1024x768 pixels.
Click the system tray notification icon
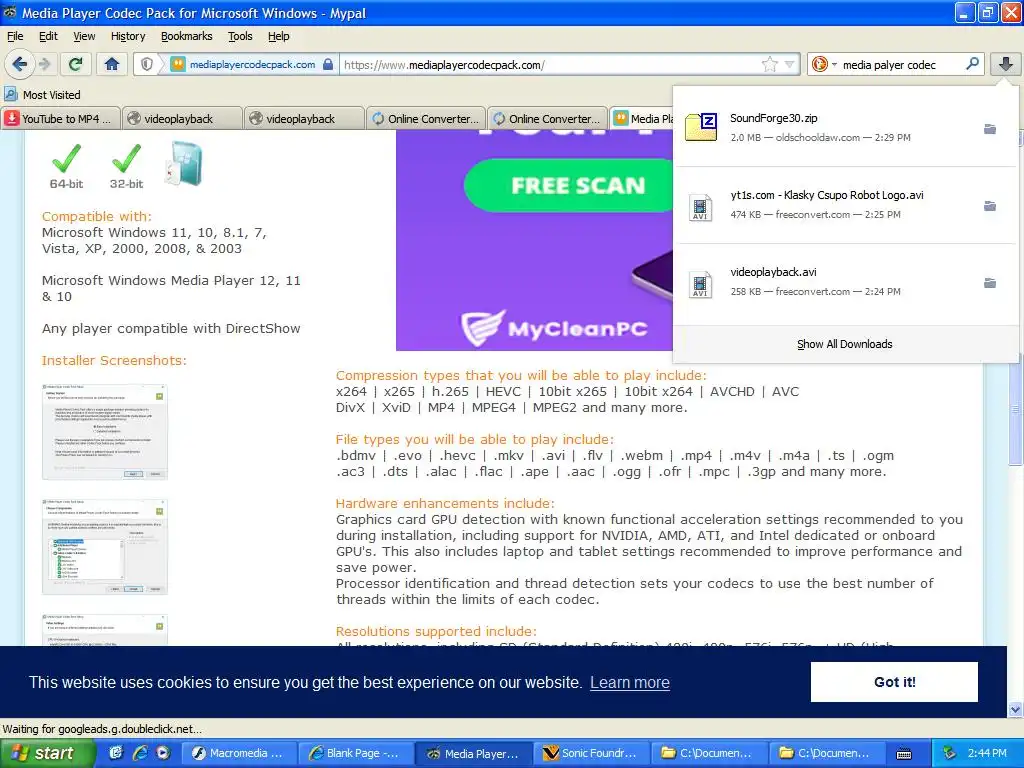pos(950,753)
